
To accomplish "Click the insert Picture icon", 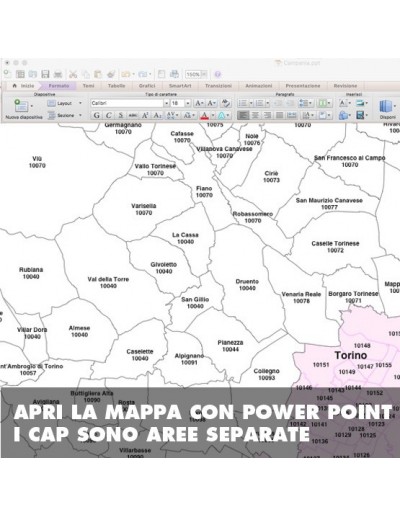I will pyautogui.click(x=360, y=103).
